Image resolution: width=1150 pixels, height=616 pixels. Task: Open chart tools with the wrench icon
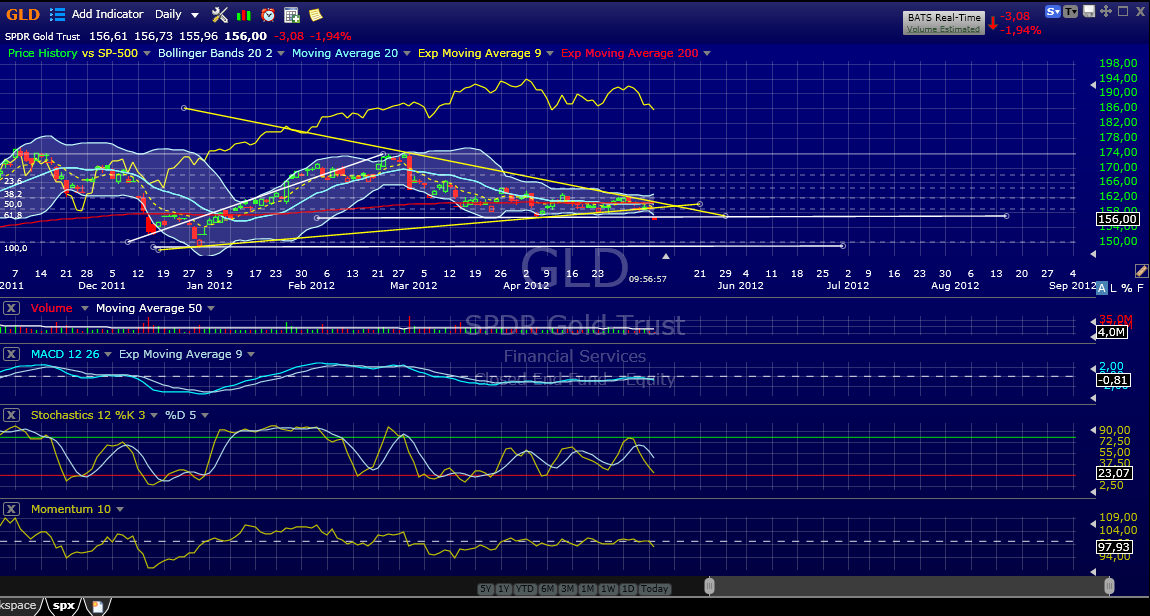pos(219,14)
